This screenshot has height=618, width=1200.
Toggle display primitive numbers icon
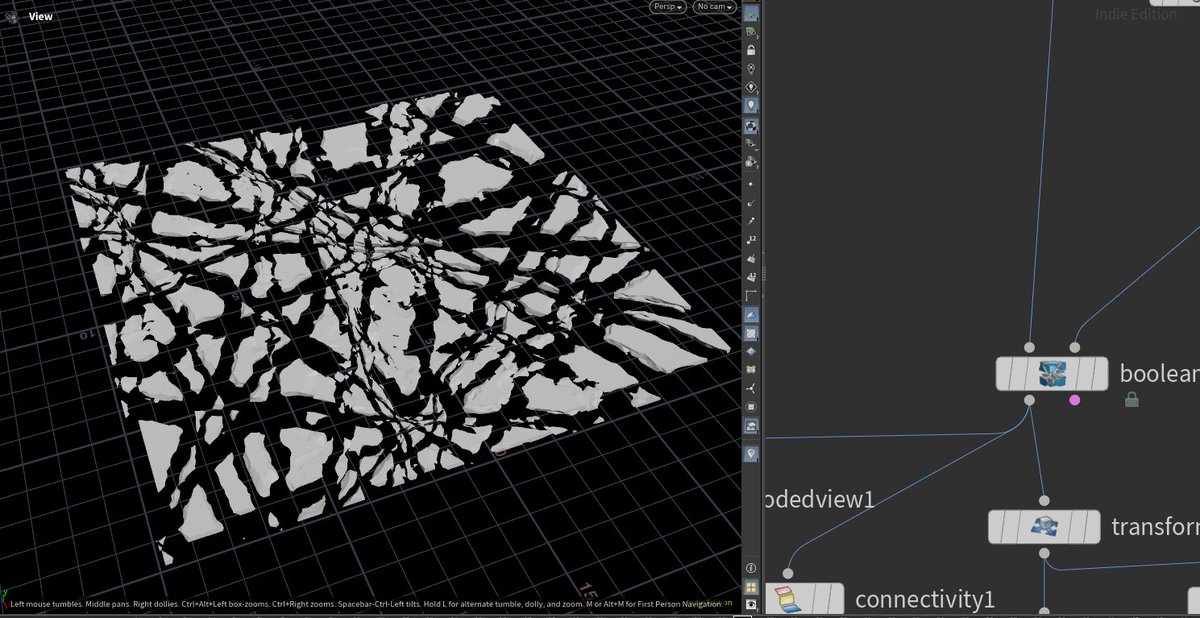751,275
